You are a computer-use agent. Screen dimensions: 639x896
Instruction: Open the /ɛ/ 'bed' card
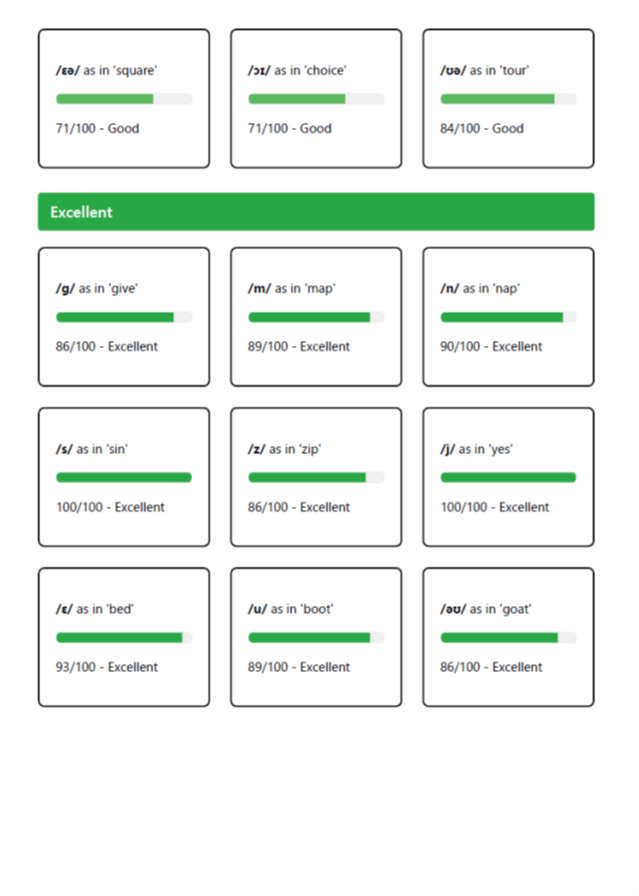click(124, 637)
